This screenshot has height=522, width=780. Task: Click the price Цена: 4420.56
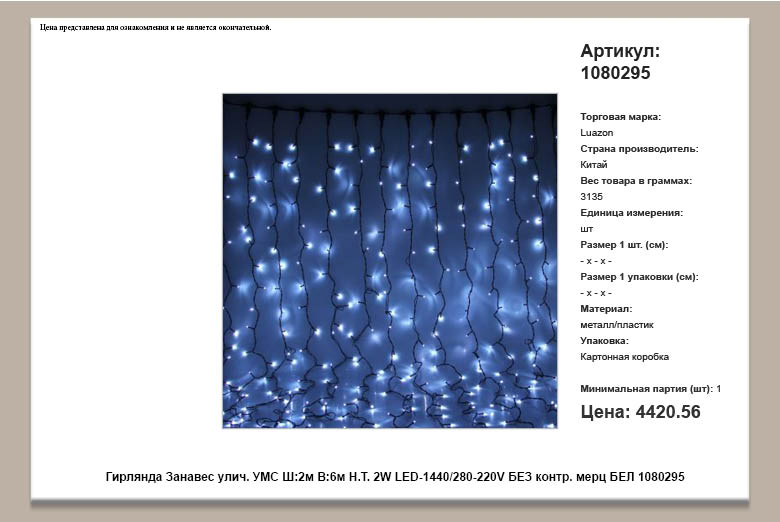(x=640, y=412)
